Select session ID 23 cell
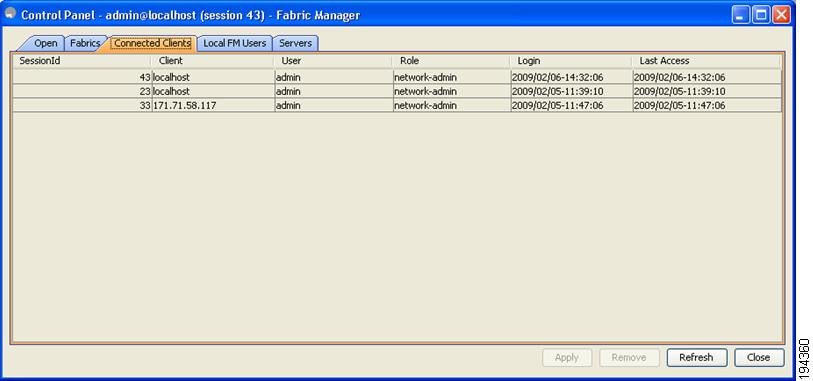 coord(82,91)
